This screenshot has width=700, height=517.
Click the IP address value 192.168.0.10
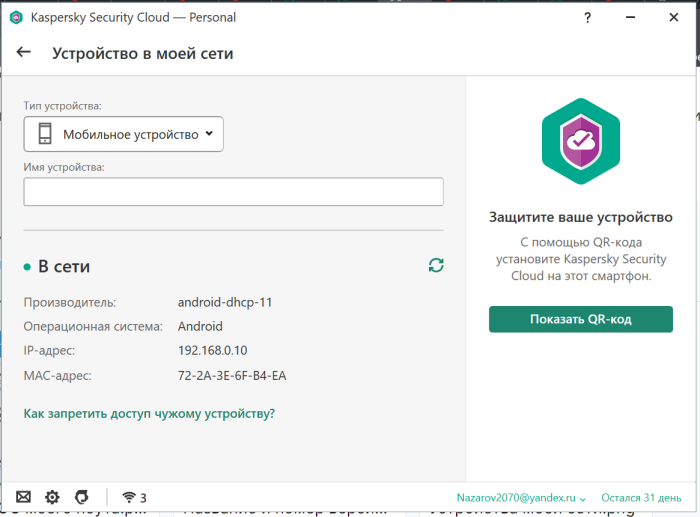[212, 350]
